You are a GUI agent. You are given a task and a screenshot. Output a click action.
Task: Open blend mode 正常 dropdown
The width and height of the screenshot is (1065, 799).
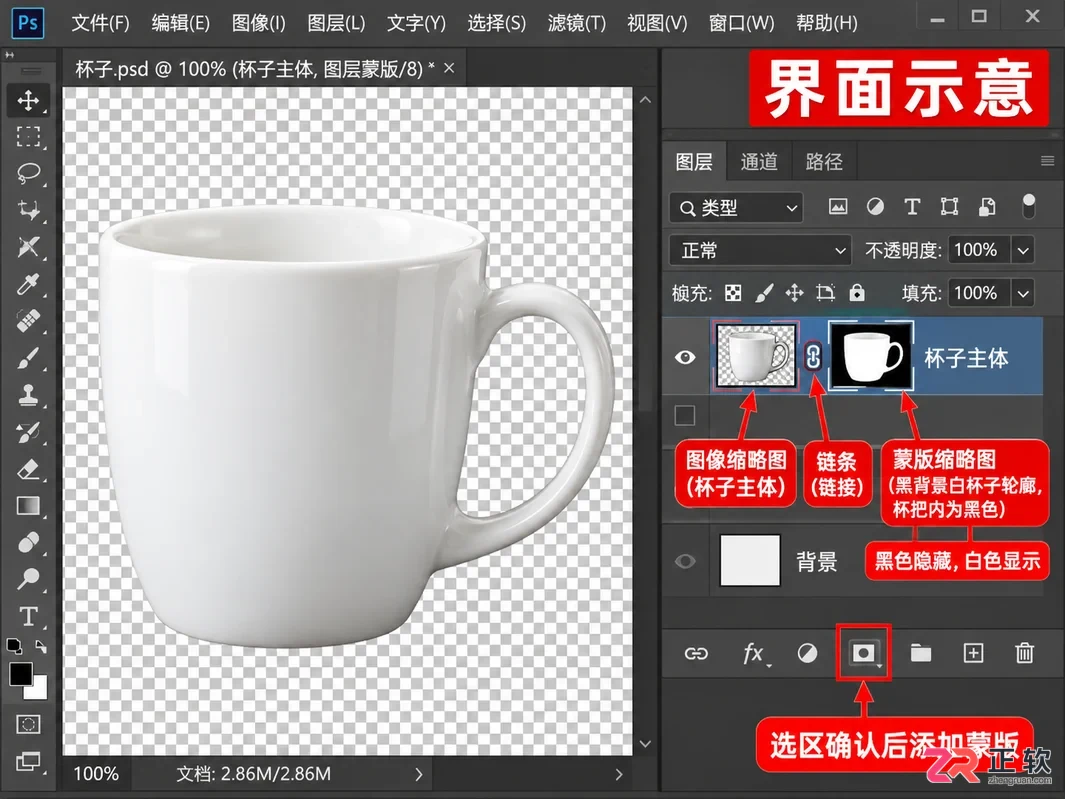click(760, 251)
